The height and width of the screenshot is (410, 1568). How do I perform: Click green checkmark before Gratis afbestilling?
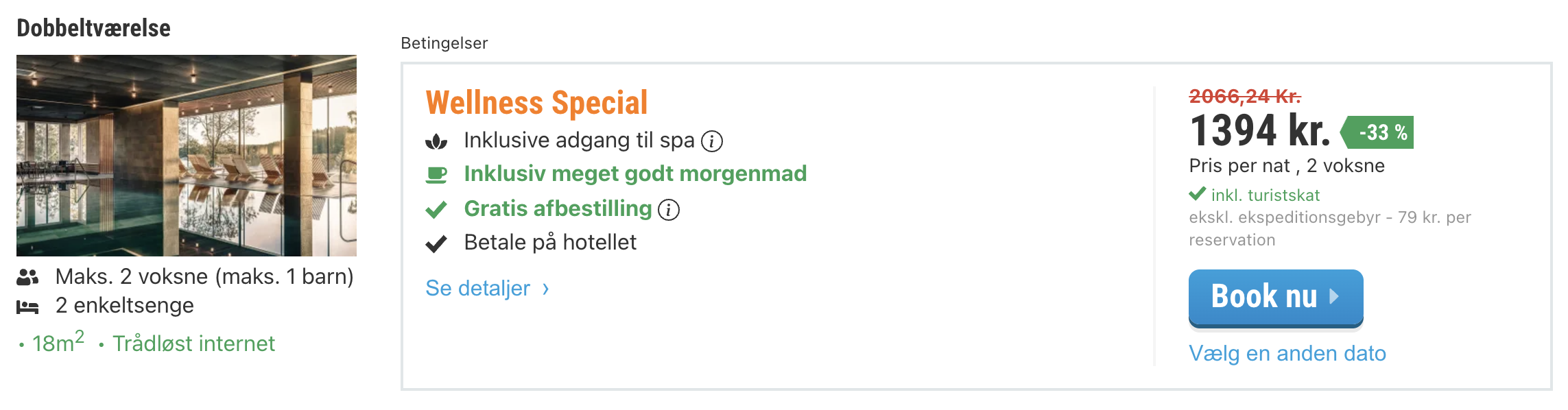(436, 210)
